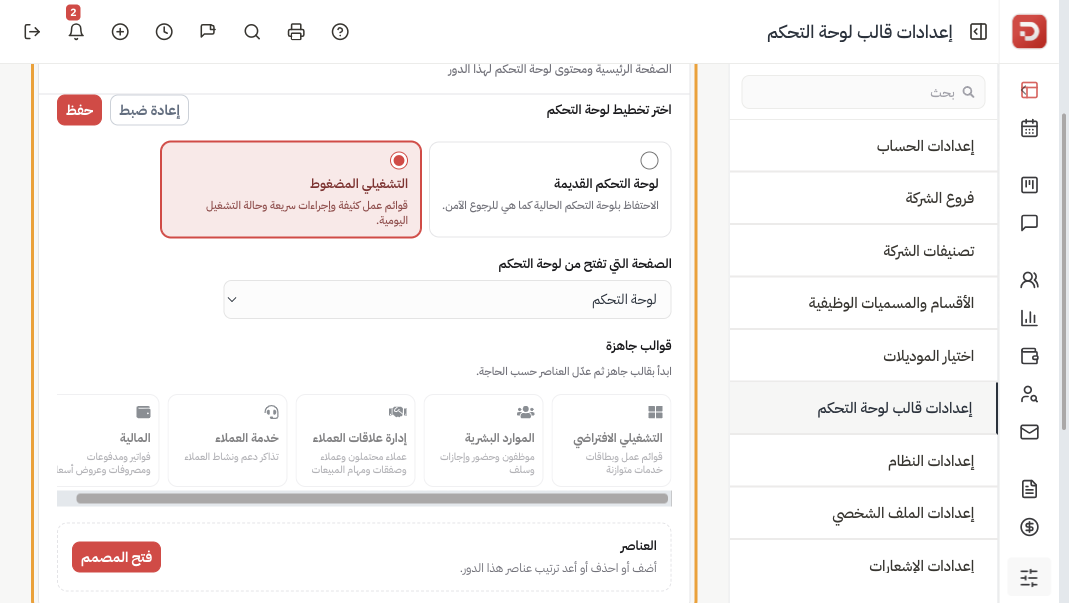This screenshot has height=603, width=1069.
Task: Open تصنيفات الشركة settings menu
Action: click(x=863, y=251)
